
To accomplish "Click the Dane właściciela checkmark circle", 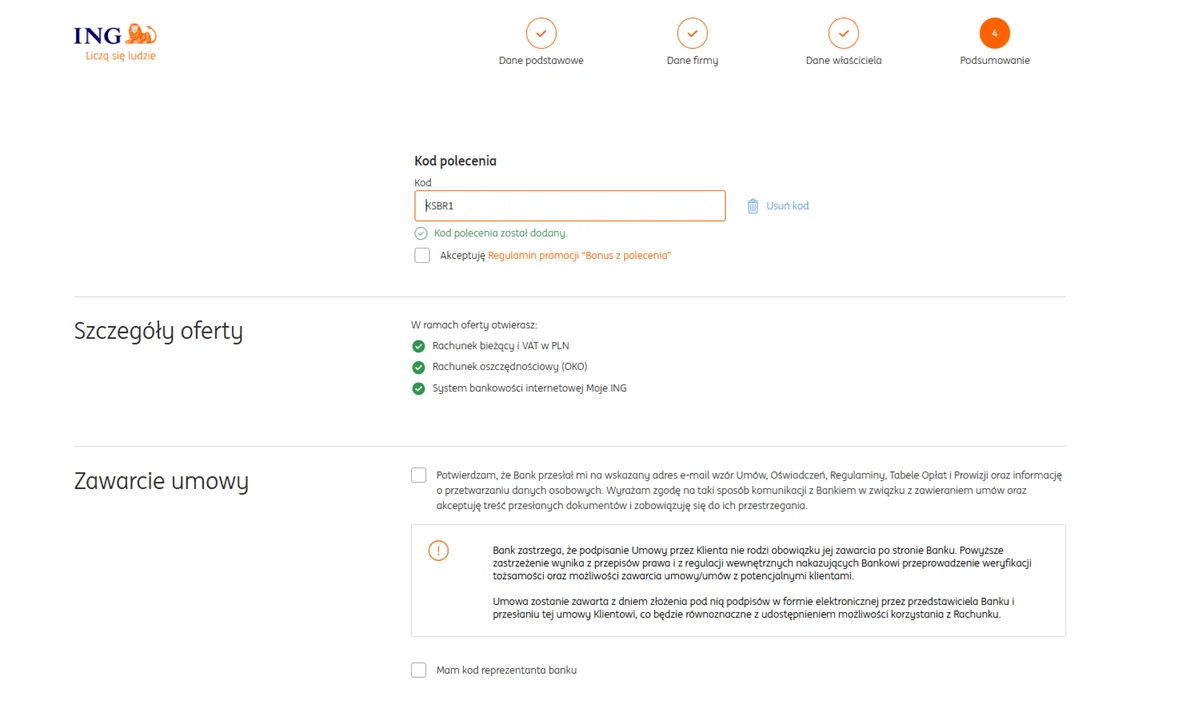I will tap(843, 34).
